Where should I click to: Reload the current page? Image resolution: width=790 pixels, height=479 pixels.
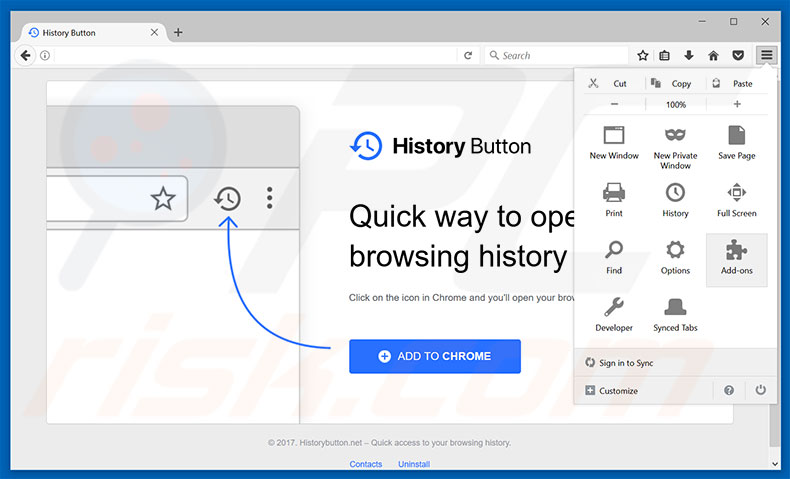point(468,55)
